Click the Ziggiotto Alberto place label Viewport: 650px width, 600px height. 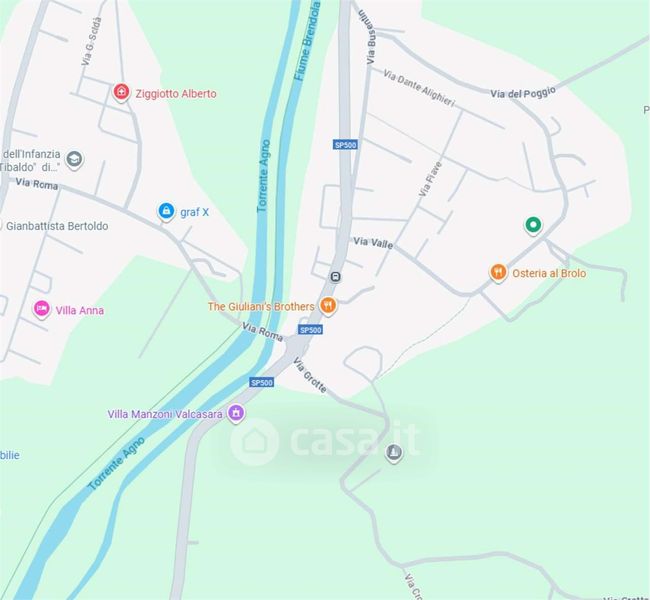click(176, 94)
